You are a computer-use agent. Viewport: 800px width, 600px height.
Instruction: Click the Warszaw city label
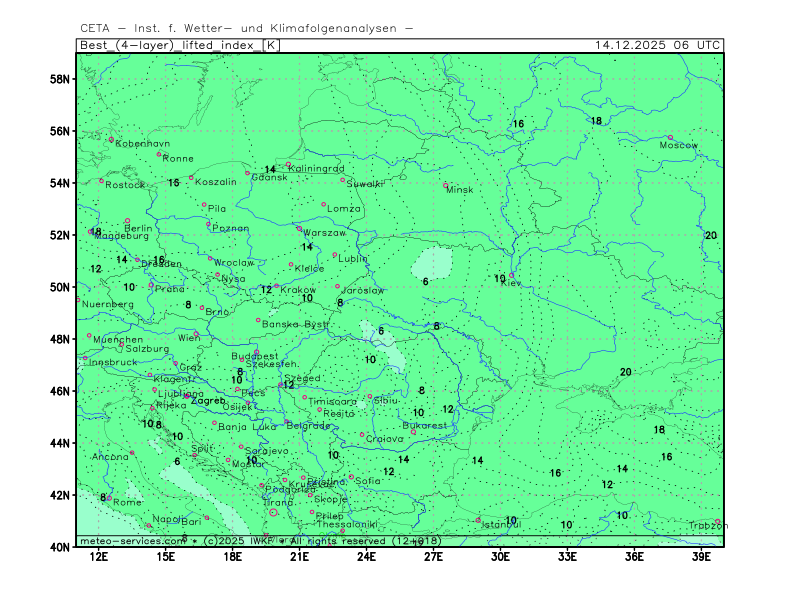coord(324,233)
